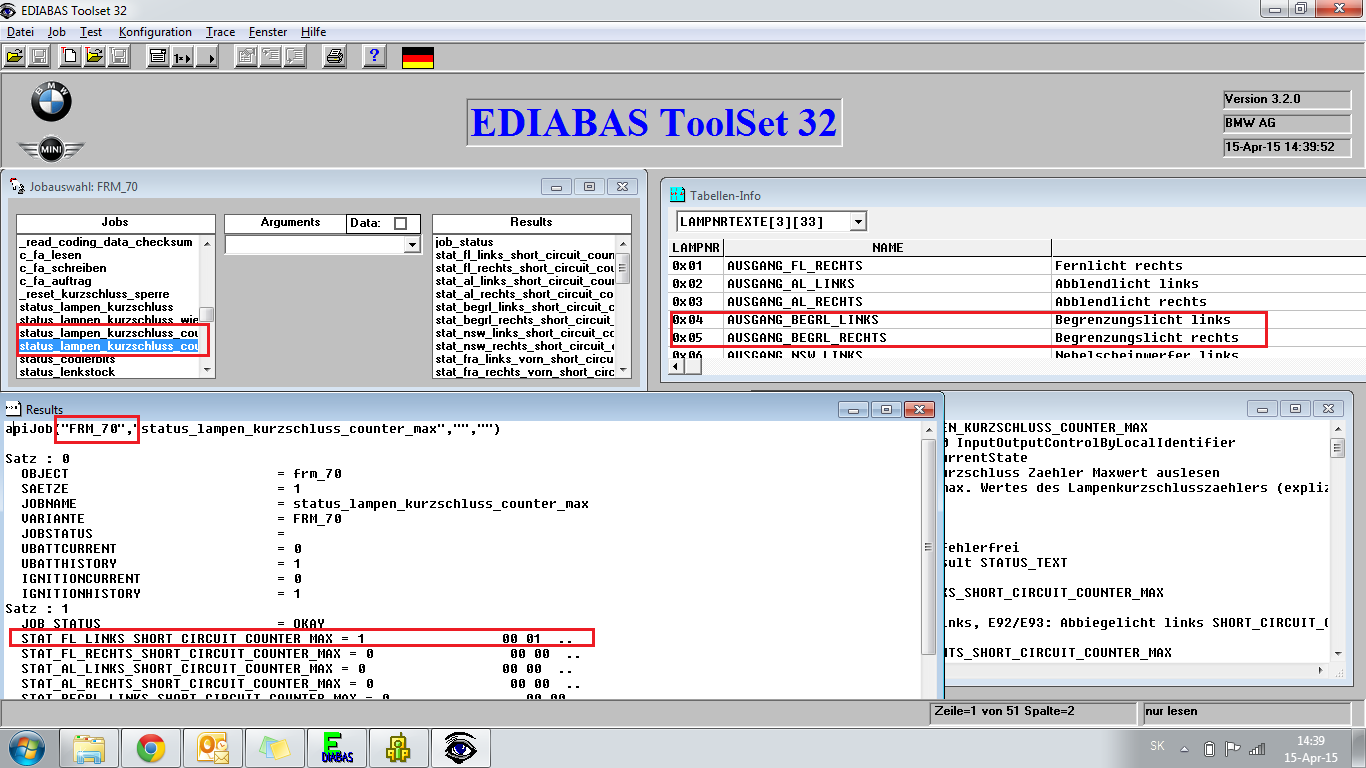Viewport: 1366px width, 768px height.
Task: Open the Trace menu
Action: 220,32
